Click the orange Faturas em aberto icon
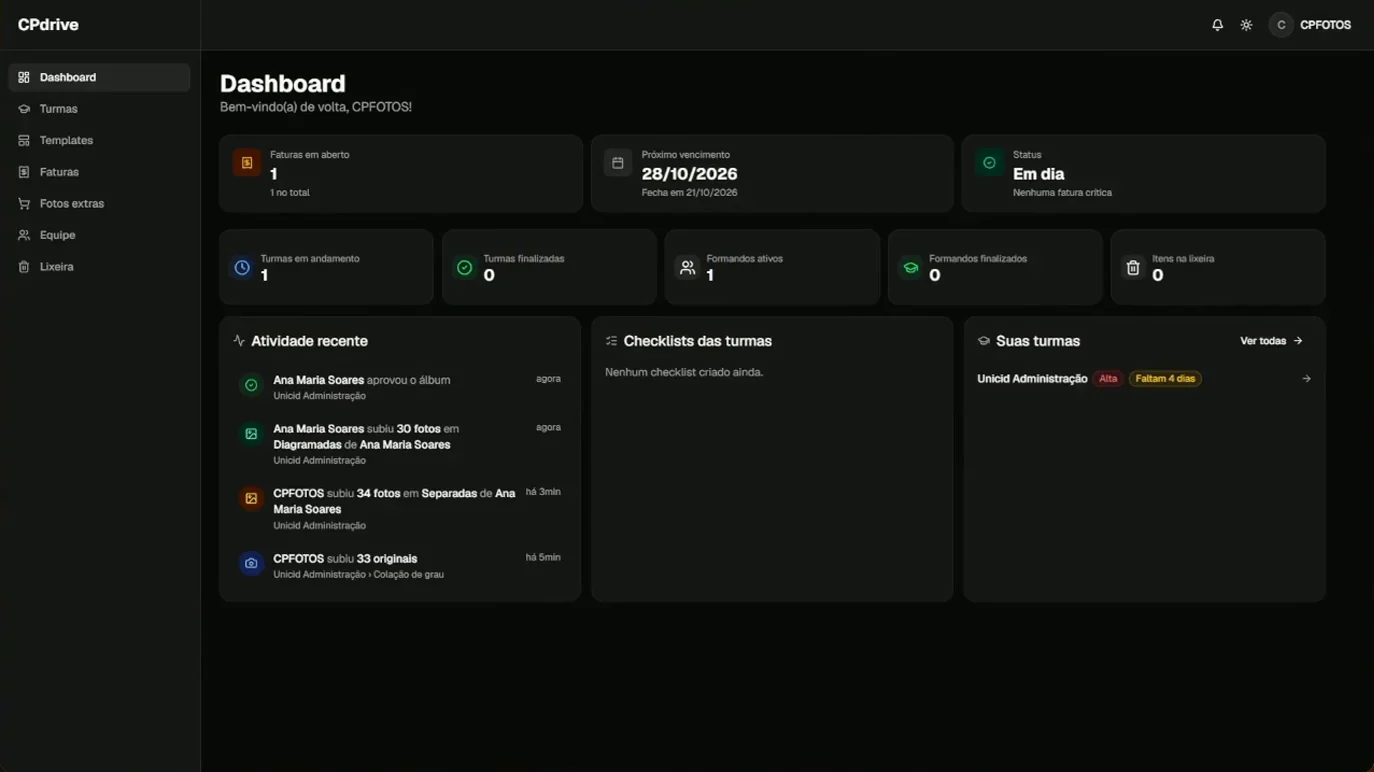This screenshot has width=1374, height=772. [247, 163]
